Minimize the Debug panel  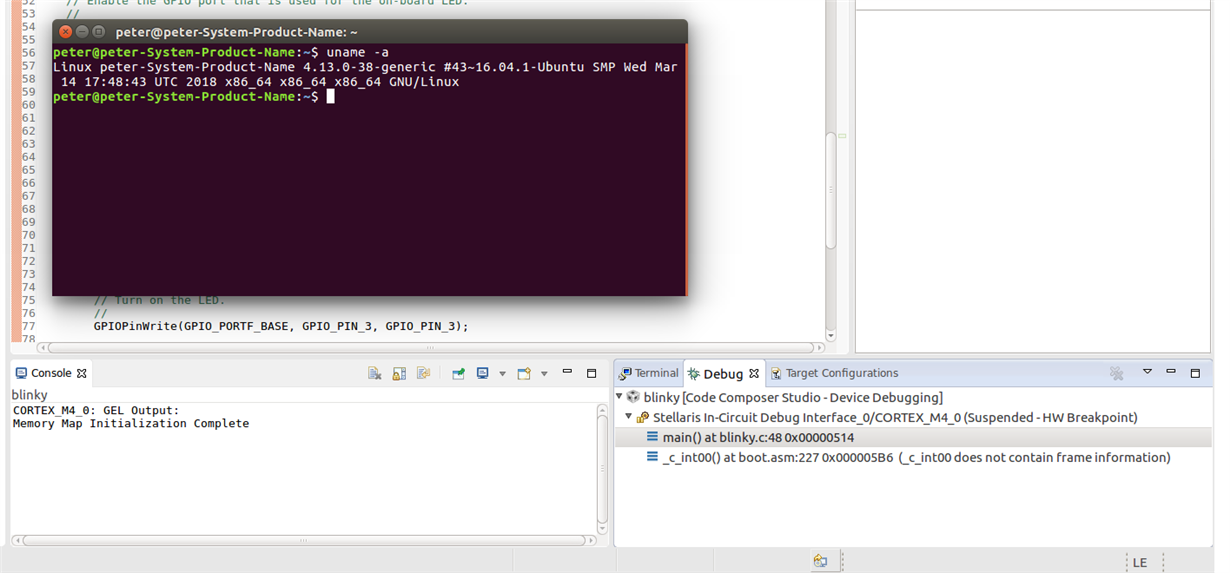point(1171,372)
